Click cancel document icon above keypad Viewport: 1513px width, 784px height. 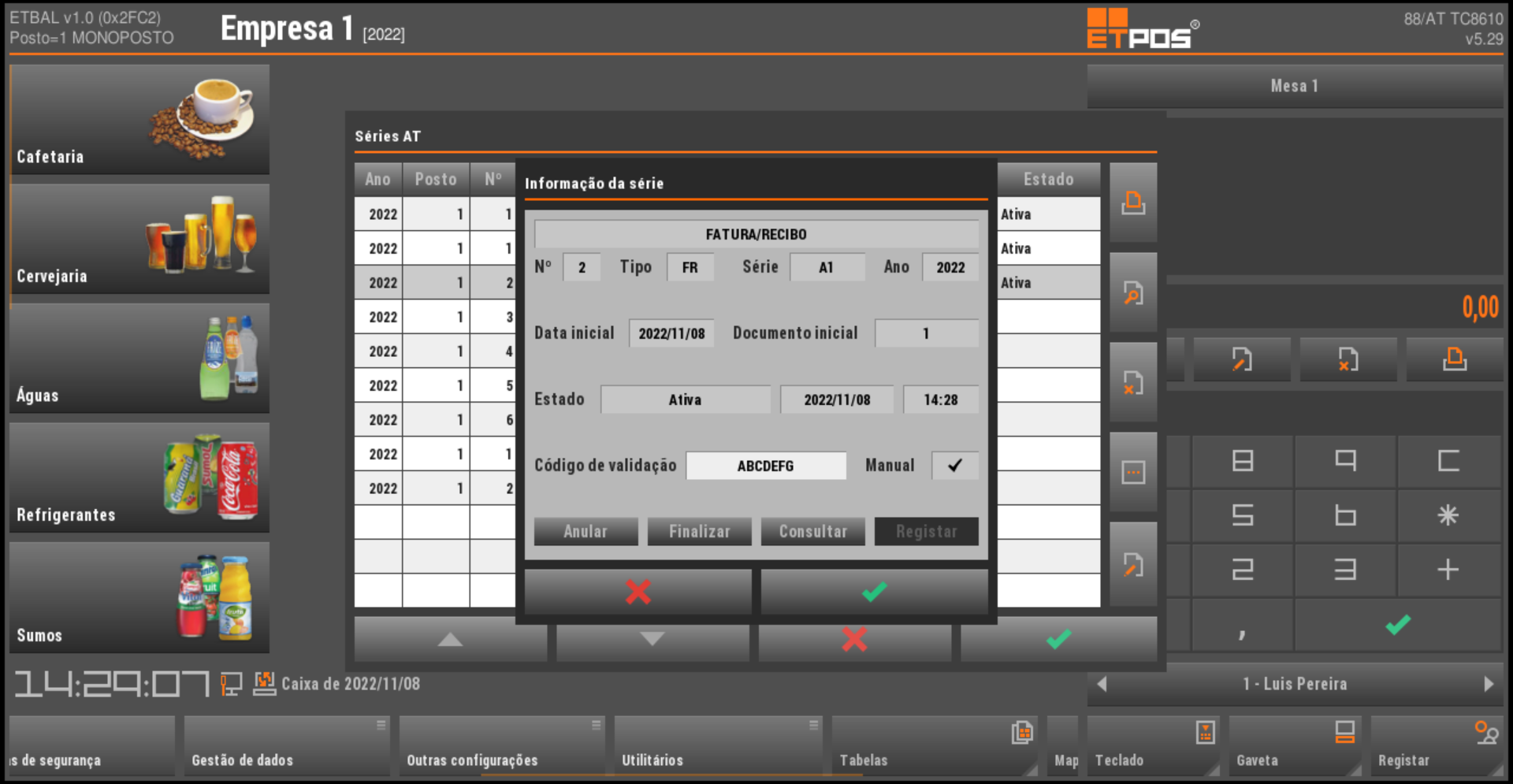(x=1348, y=359)
